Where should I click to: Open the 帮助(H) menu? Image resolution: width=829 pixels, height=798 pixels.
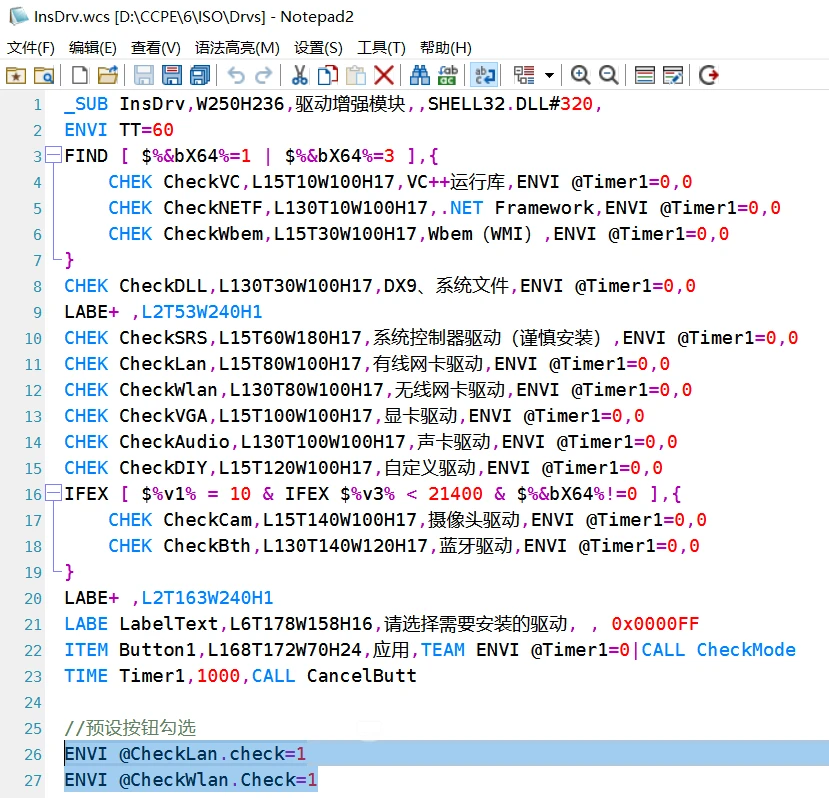point(446,48)
